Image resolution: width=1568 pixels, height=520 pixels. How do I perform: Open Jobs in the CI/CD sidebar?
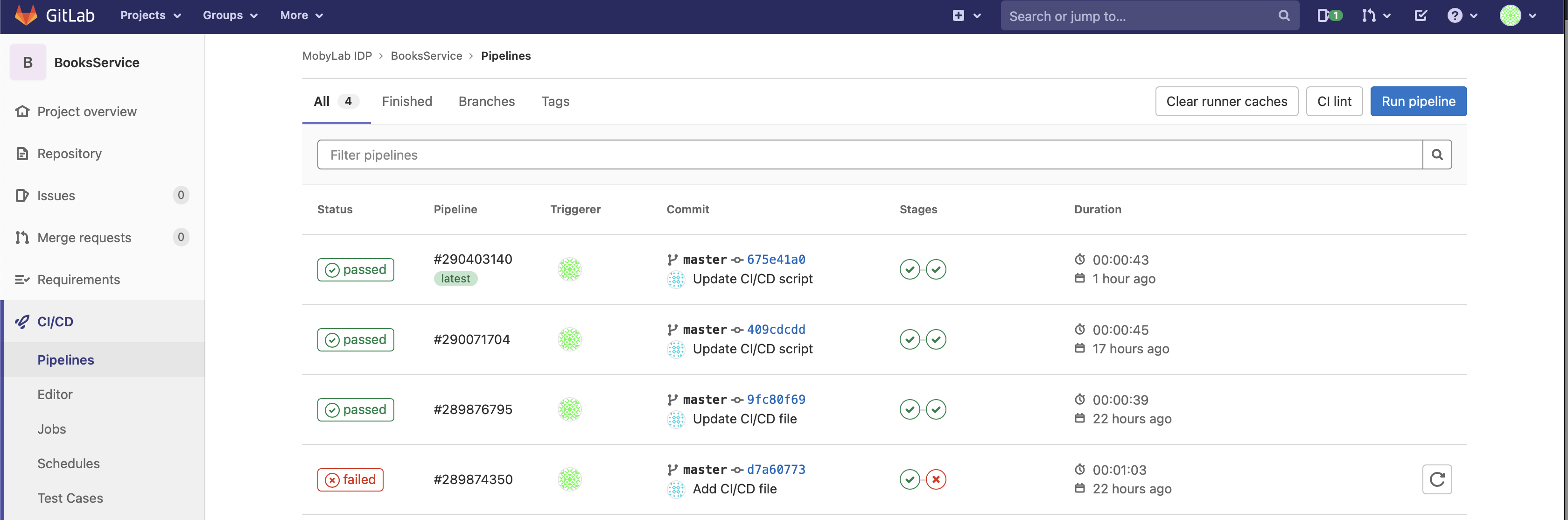pyautogui.click(x=52, y=429)
